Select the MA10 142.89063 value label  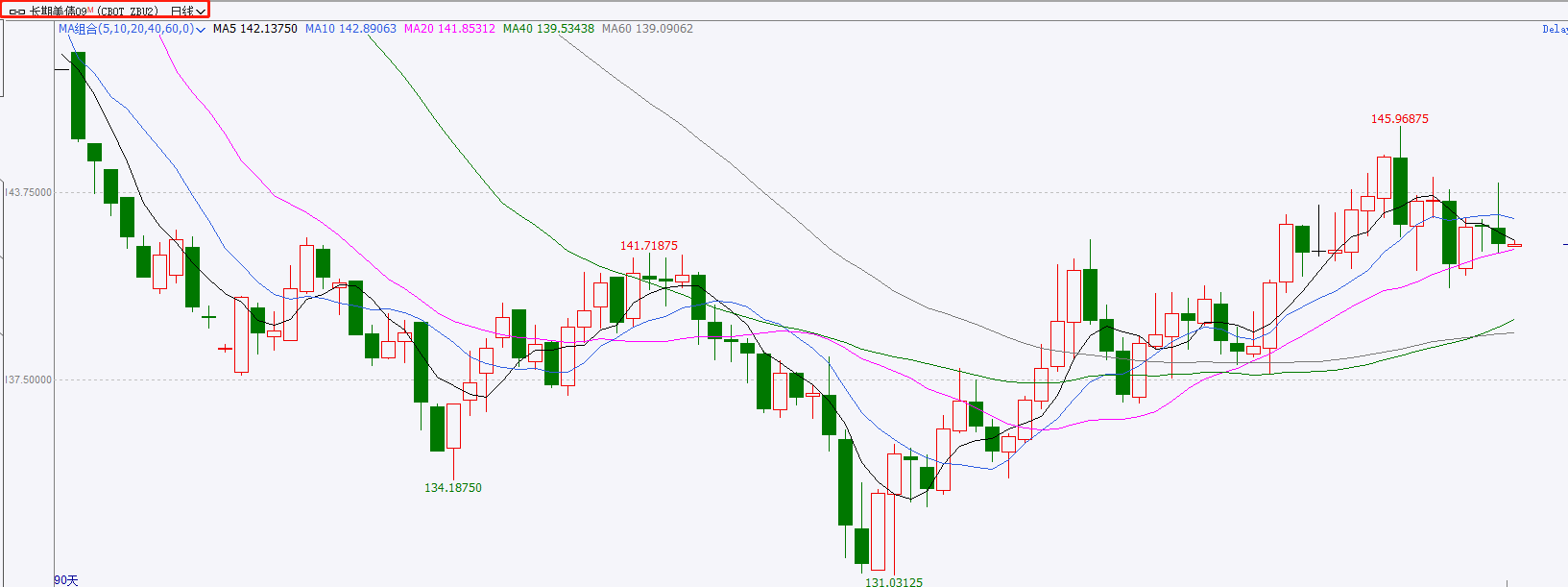tap(350, 29)
